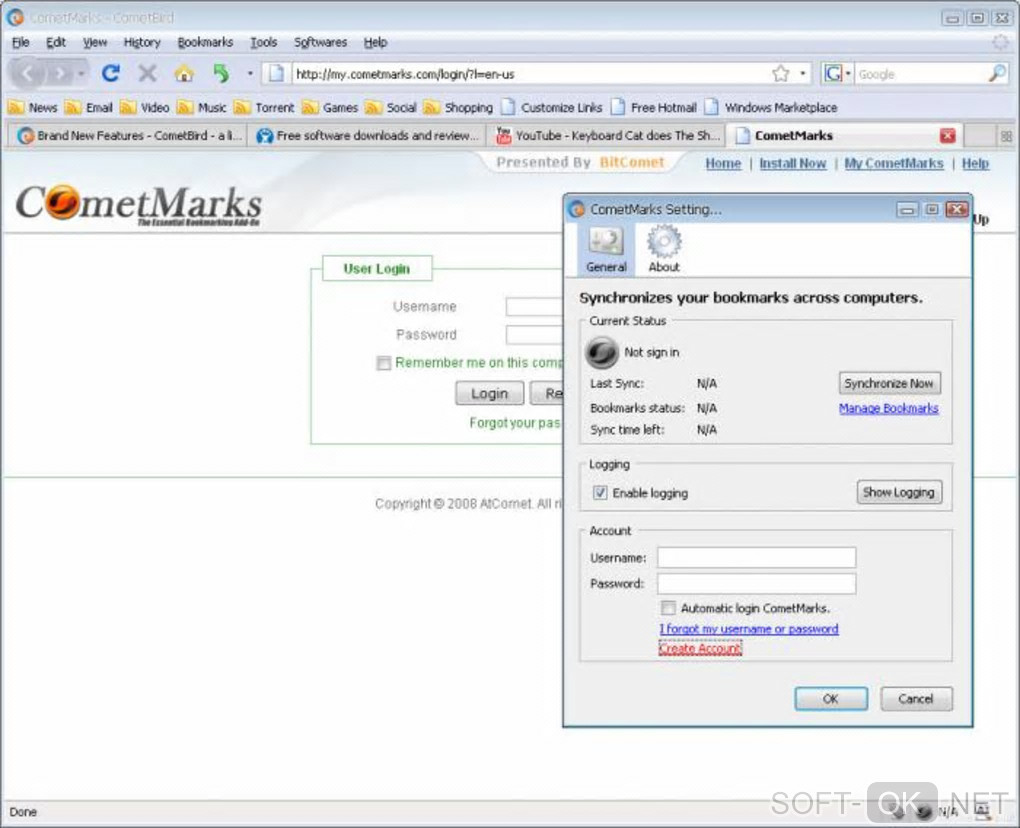The height and width of the screenshot is (828, 1020).
Task: Click the URL address bar
Action: point(530,73)
